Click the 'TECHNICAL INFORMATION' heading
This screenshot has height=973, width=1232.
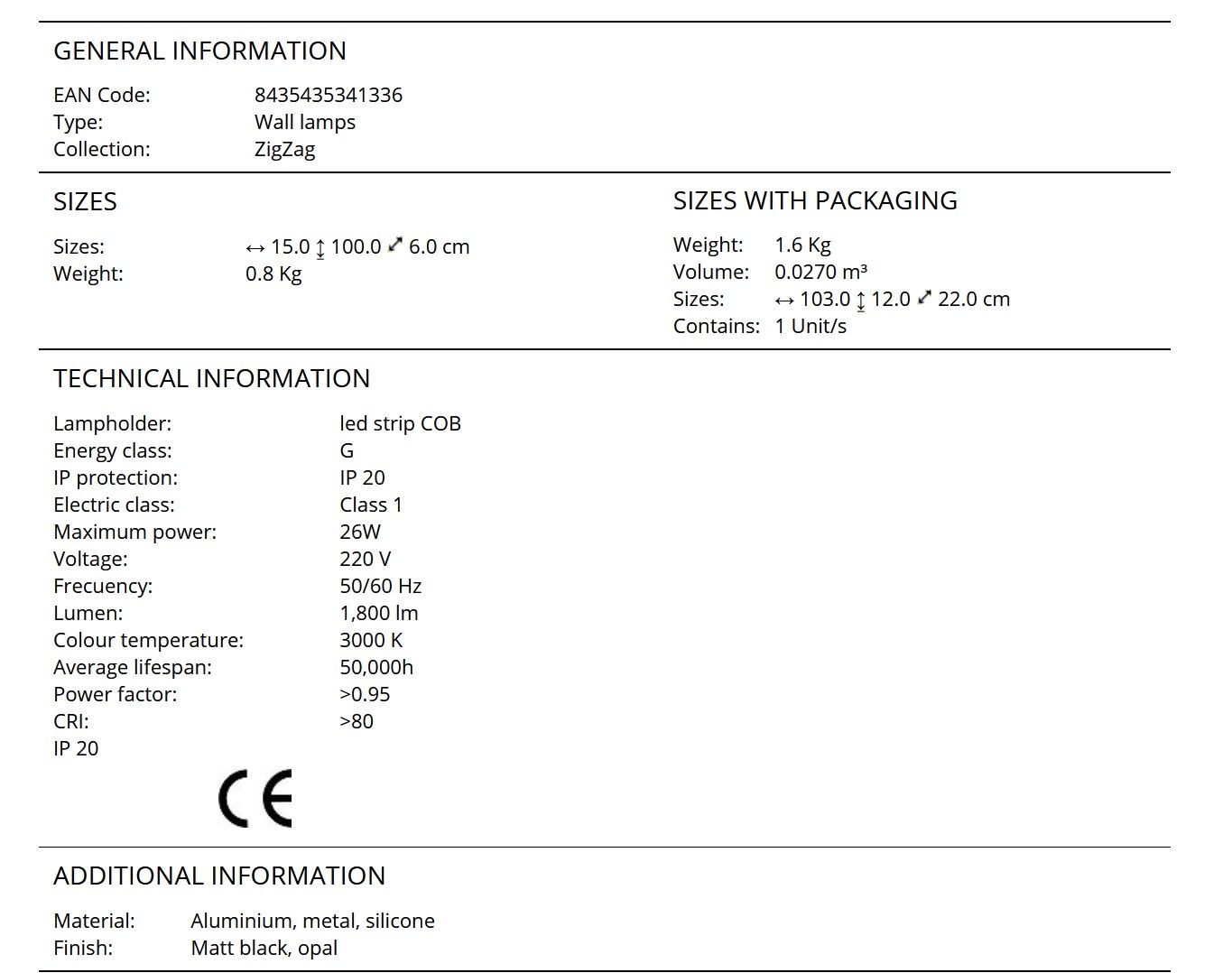[211, 378]
